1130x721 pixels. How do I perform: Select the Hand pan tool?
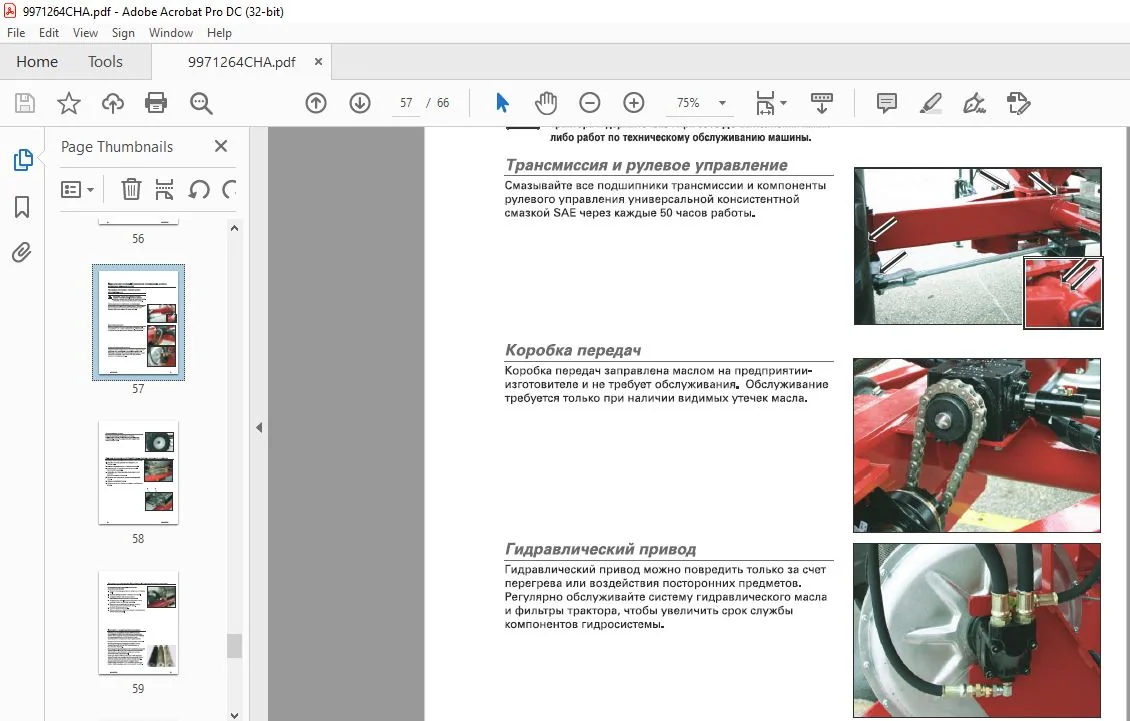click(546, 103)
